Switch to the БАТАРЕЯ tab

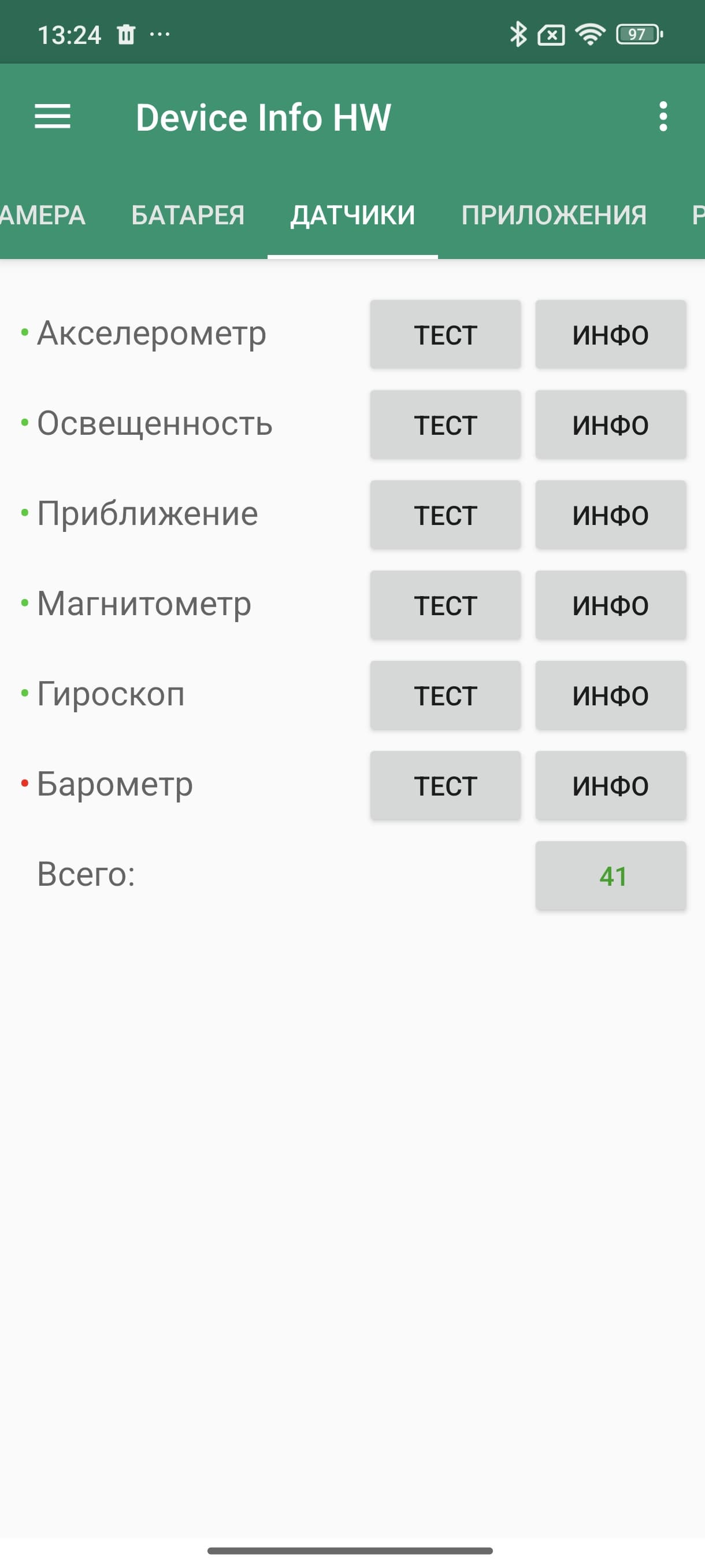tap(188, 215)
